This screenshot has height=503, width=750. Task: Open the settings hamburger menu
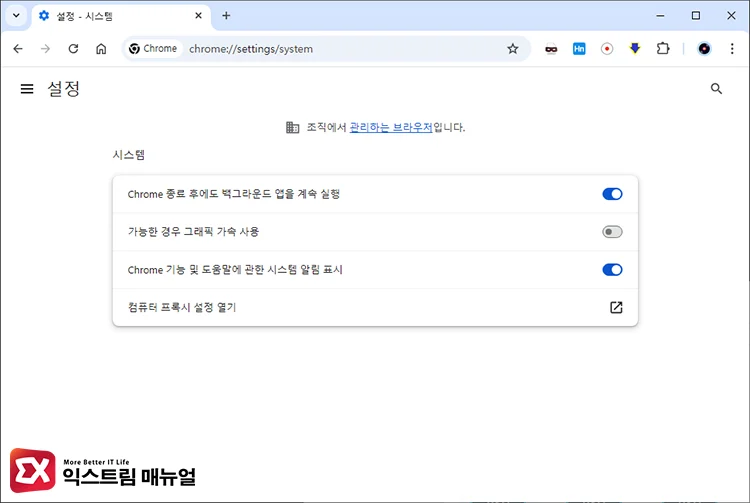27,88
